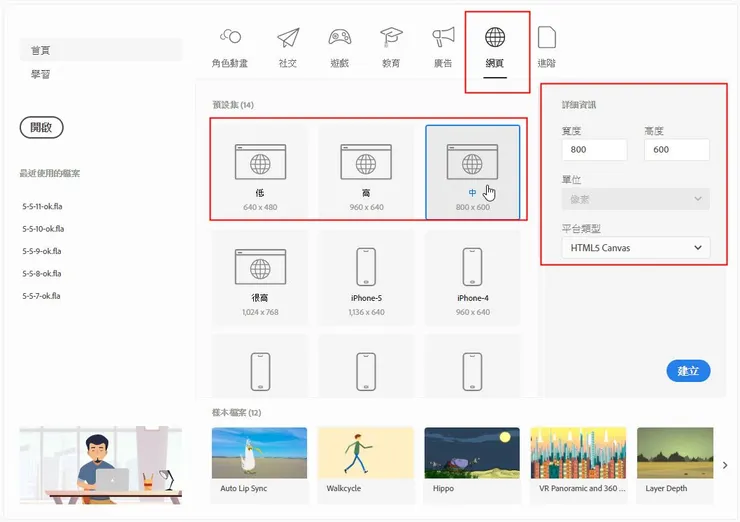Open recent file 5-5-7-ok.fla
This screenshot has height=522, width=740.
42,296
